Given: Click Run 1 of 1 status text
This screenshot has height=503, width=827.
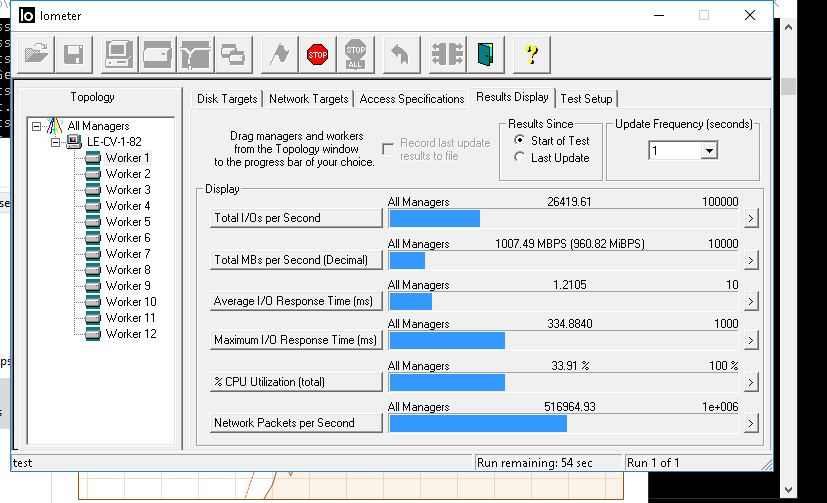Looking at the screenshot, I should 653,463.
